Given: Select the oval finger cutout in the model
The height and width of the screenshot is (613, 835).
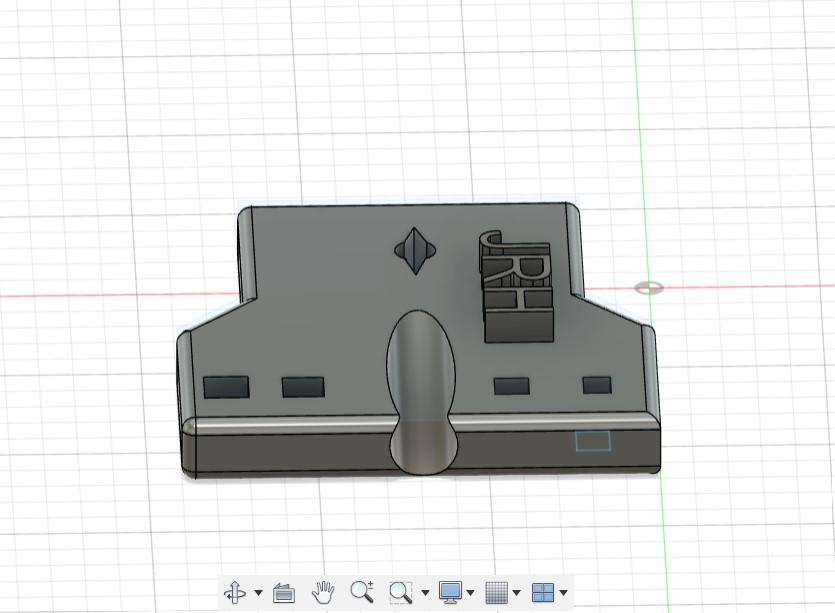Looking at the screenshot, I should [422, 393].
